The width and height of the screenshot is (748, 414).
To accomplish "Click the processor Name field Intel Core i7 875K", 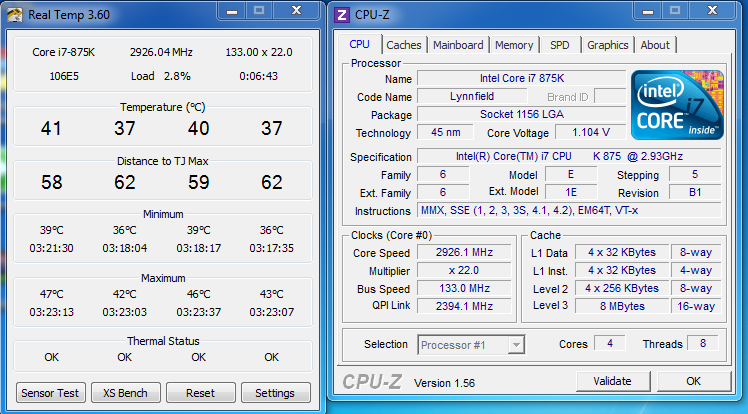I will click(x=521, y=78).
